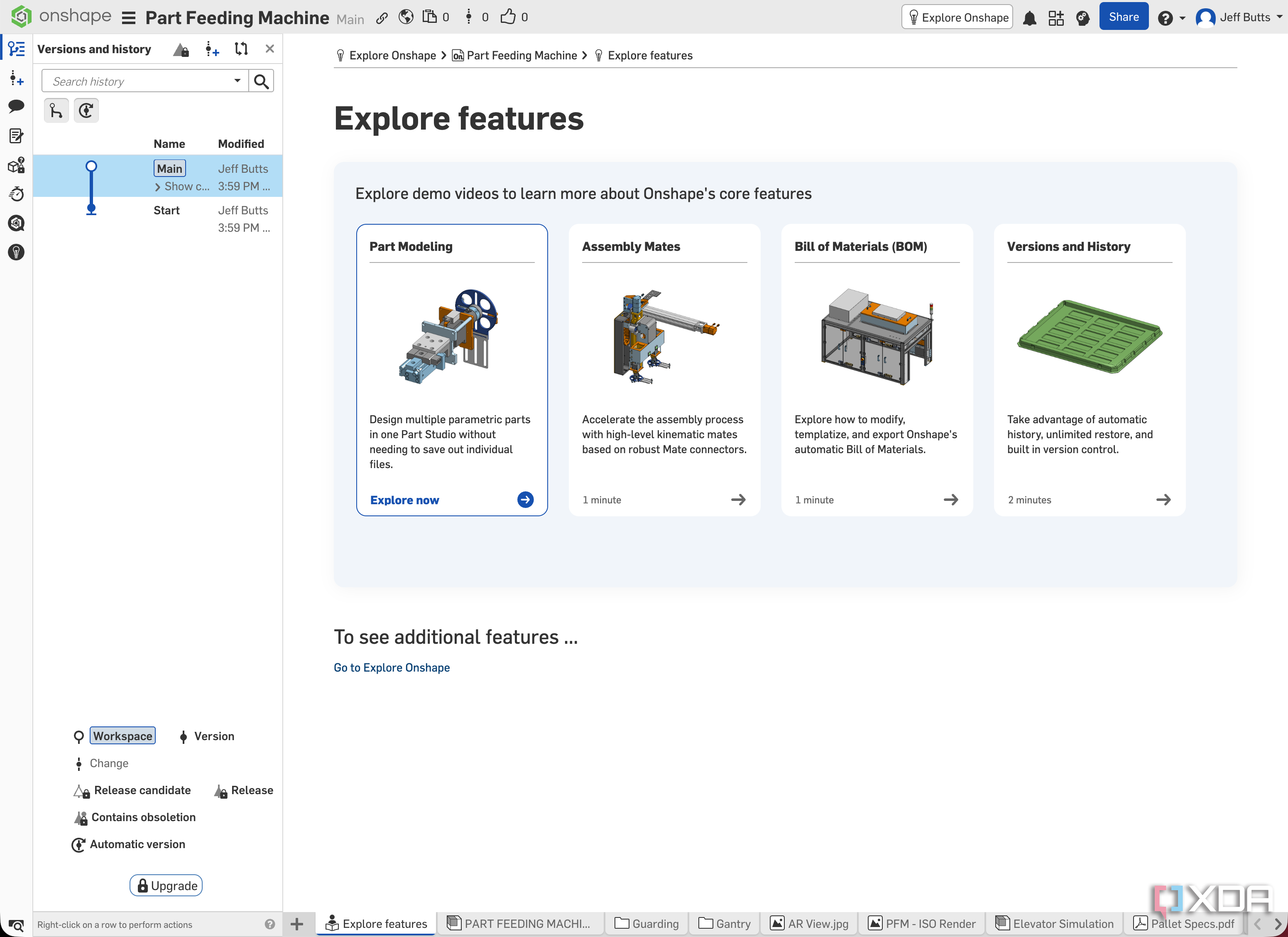Click sidebar create version icon

point(17,78)
